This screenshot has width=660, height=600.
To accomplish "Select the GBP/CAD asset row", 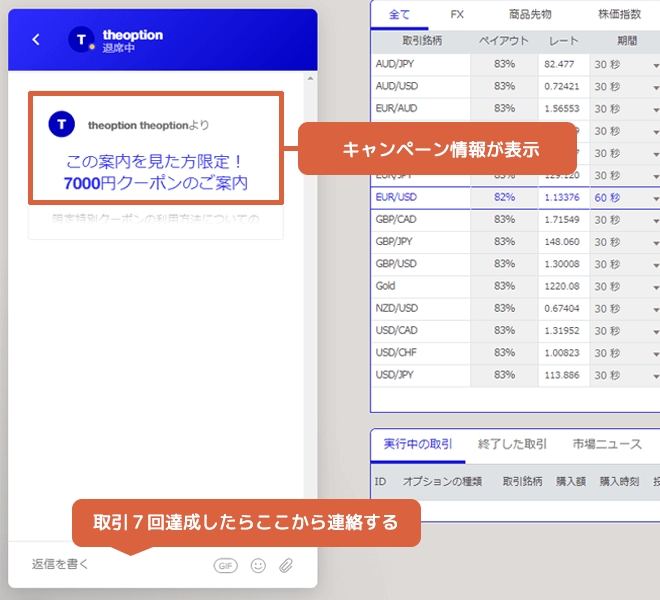I will pos(515,220).
